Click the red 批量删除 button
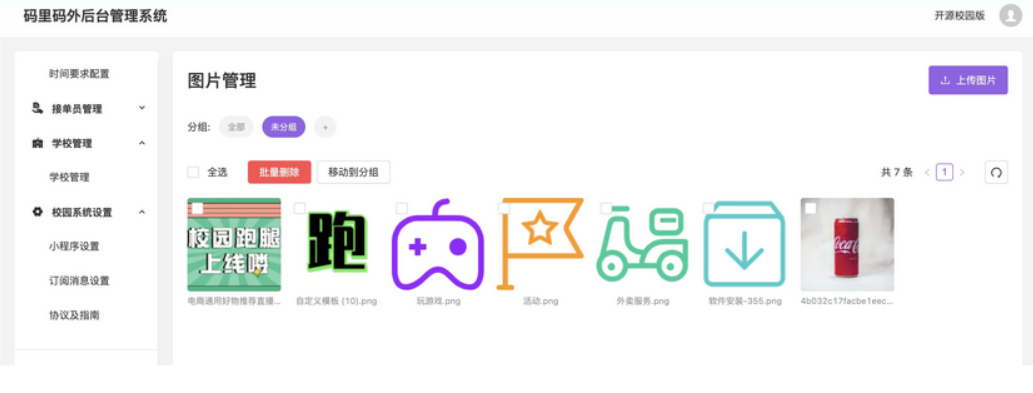Screen dimensions: 1033x393 tap(279, 172)
